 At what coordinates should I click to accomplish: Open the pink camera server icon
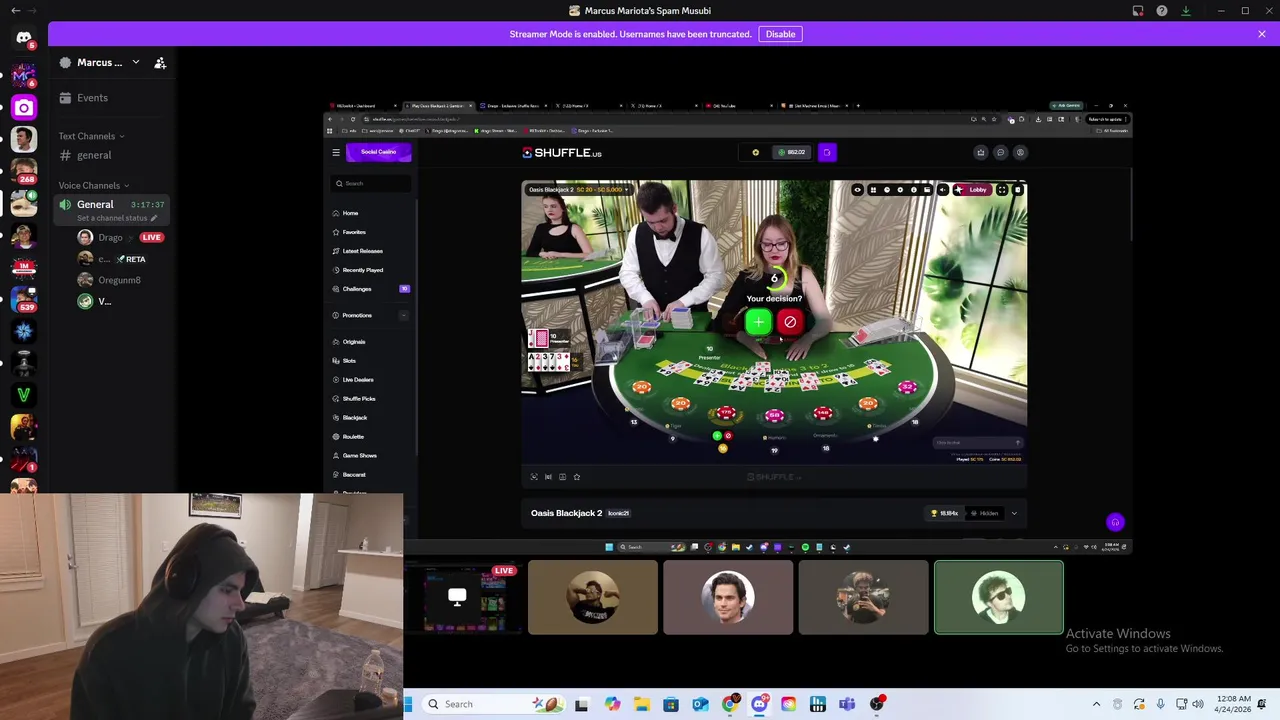23,107
